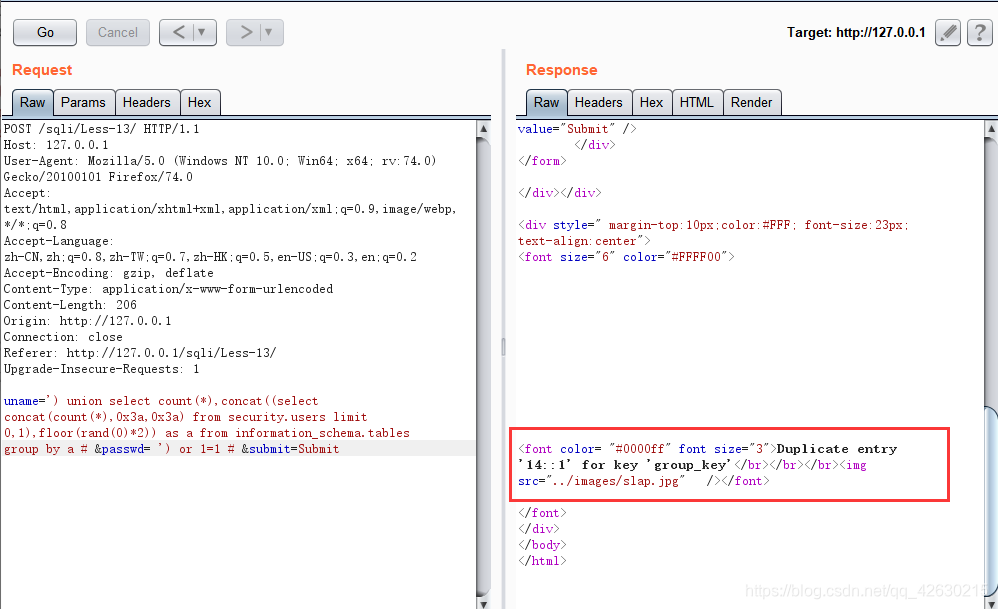The image size is (998, 609).
Task: Click the Host: 127.0.0.1 header line
Action: point(56,145)
